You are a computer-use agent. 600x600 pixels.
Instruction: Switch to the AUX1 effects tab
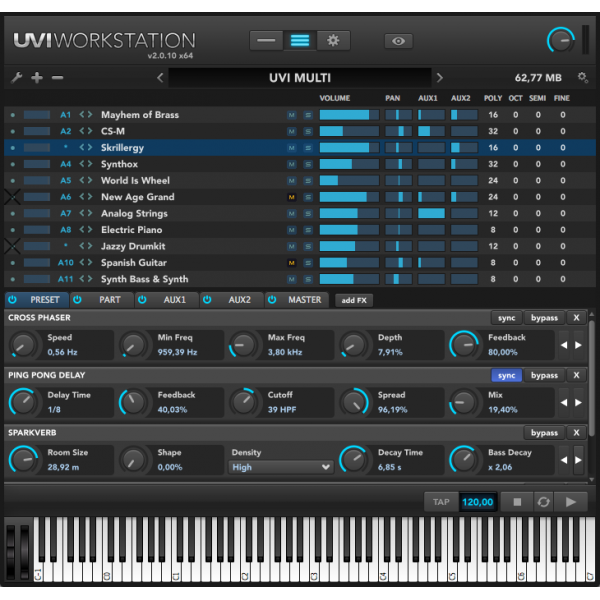click(167, 300)
